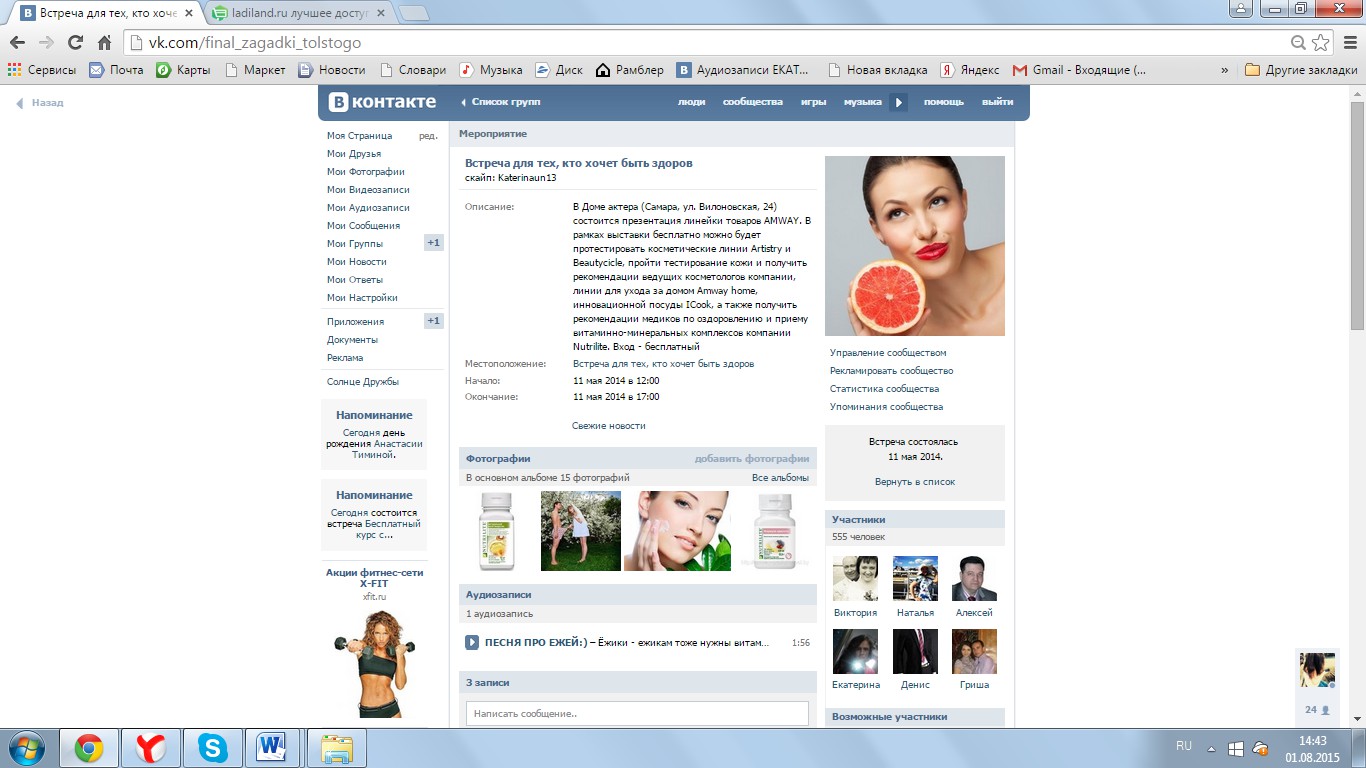Open the Яндекс bookmark
Screen dimensions: 1366x768
click(970, 70)
